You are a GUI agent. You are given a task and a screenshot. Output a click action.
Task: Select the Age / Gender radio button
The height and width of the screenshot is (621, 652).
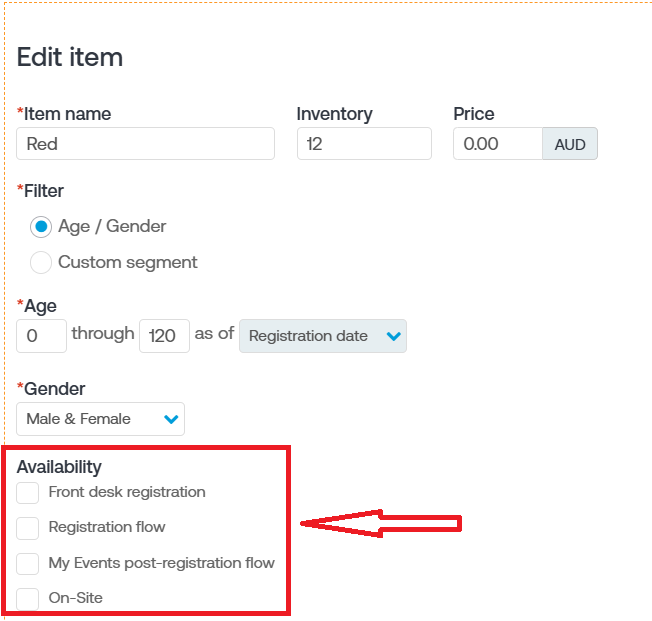click(x=41, y=227)
